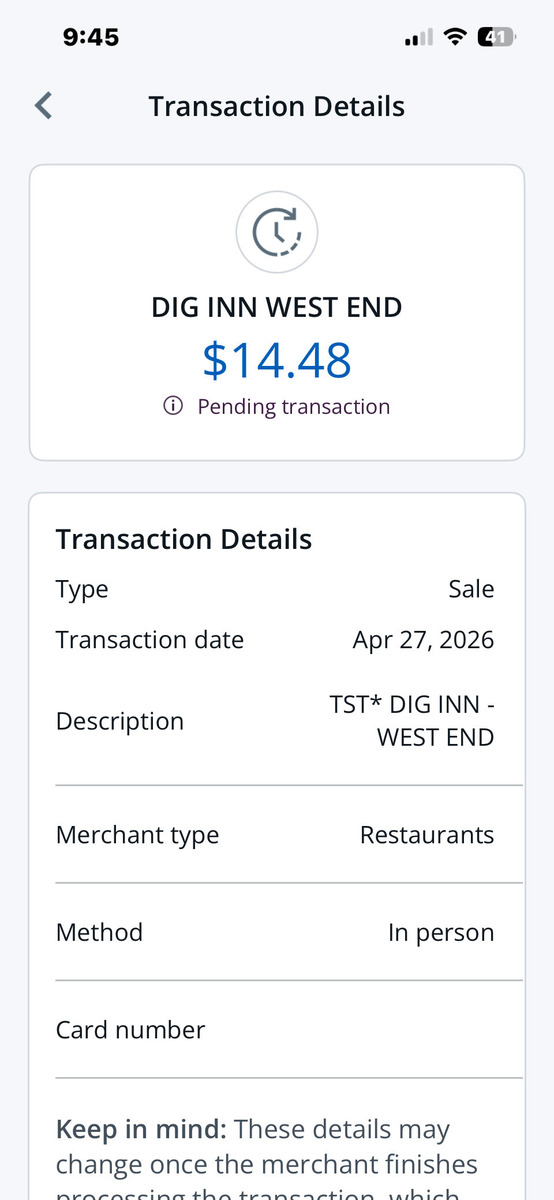554x1200 pixels.
Task: Tap the Card number row
Action: pyautogui.click(x=276, y=1030)
